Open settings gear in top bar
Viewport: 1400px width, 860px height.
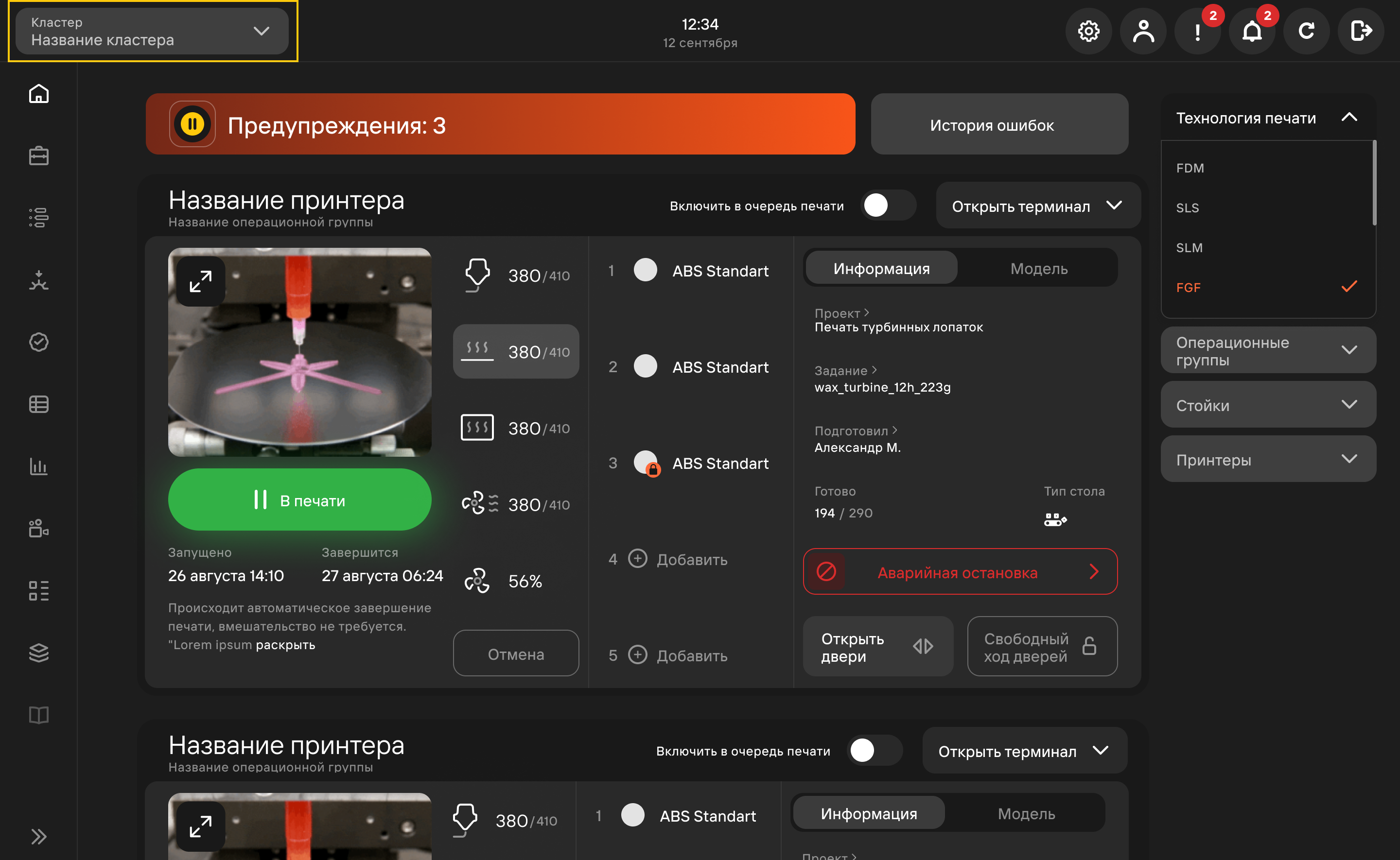(x=1088, y=31)
